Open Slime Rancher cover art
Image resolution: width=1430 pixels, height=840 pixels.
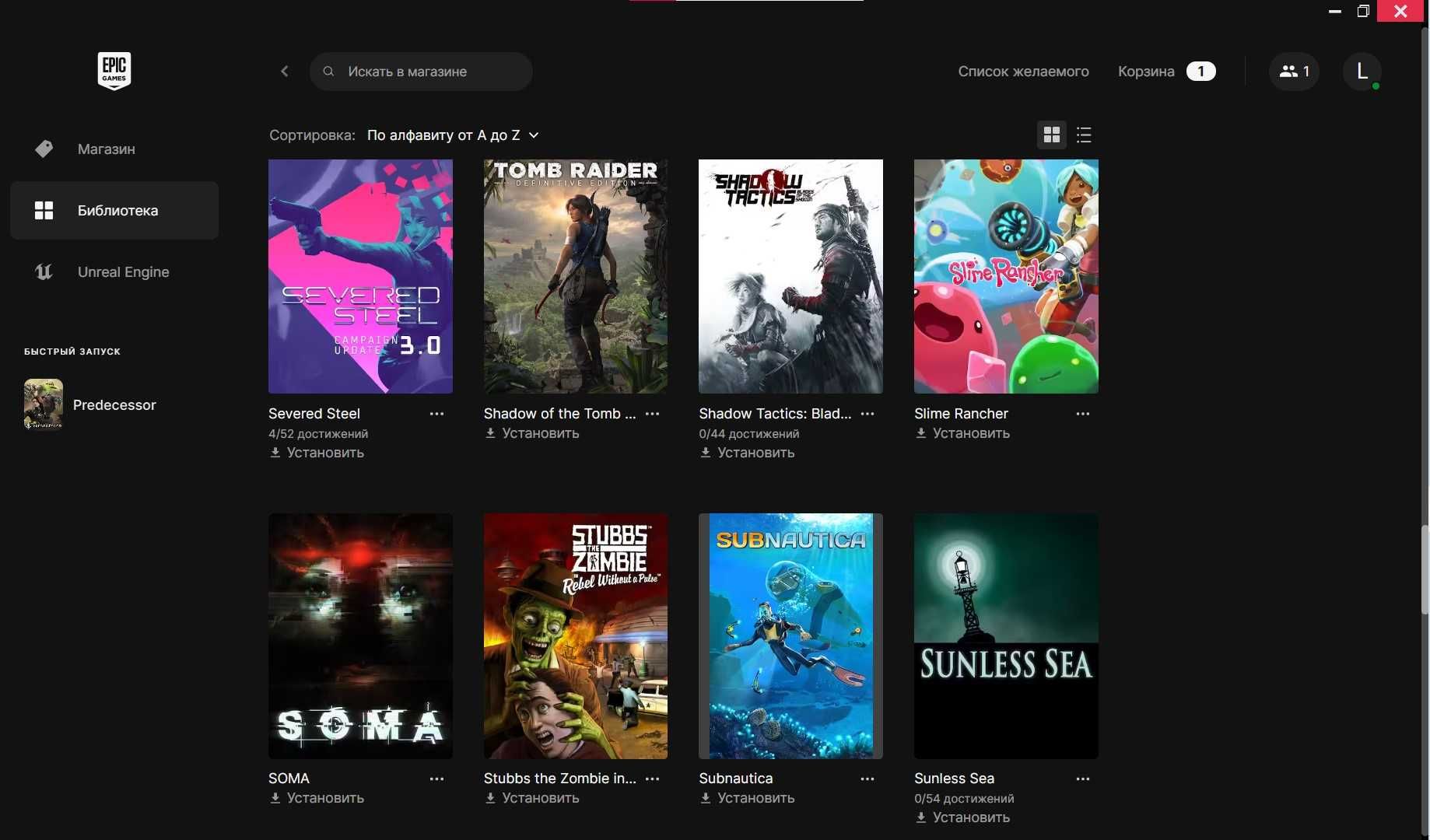click(x=1006, y=276)
